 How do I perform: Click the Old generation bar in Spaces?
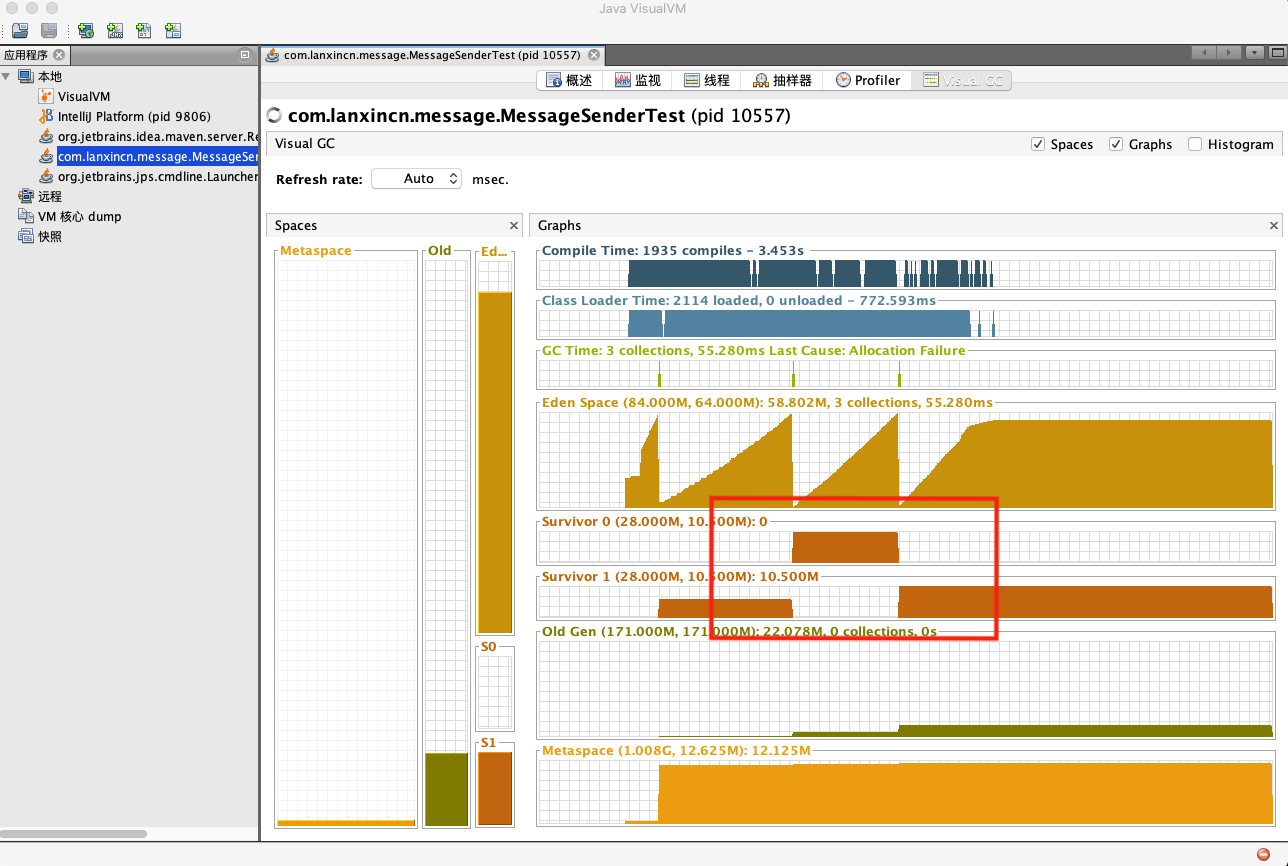tap(446, 540)
